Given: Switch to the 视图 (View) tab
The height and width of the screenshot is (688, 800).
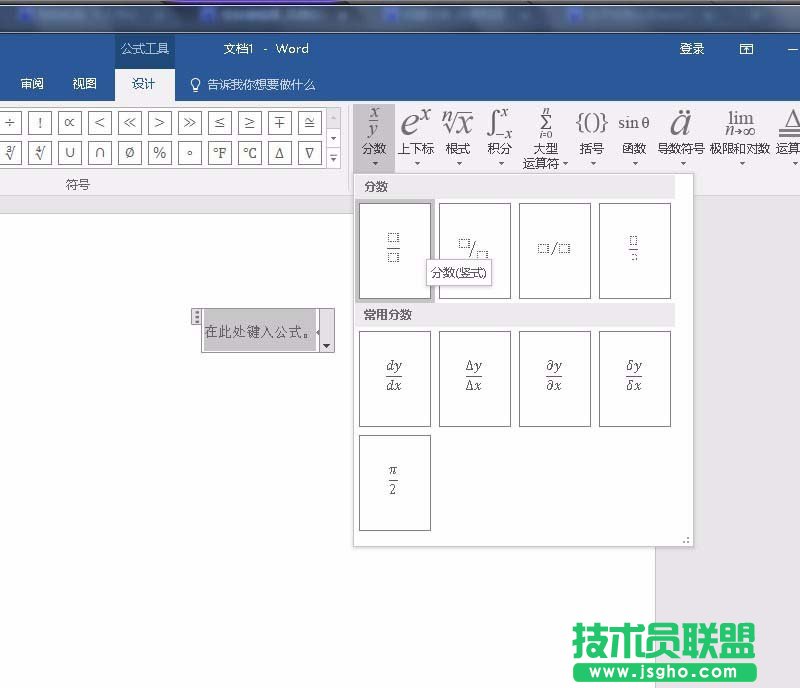Looking at the screenshot, I should click(x=85, y=83).
